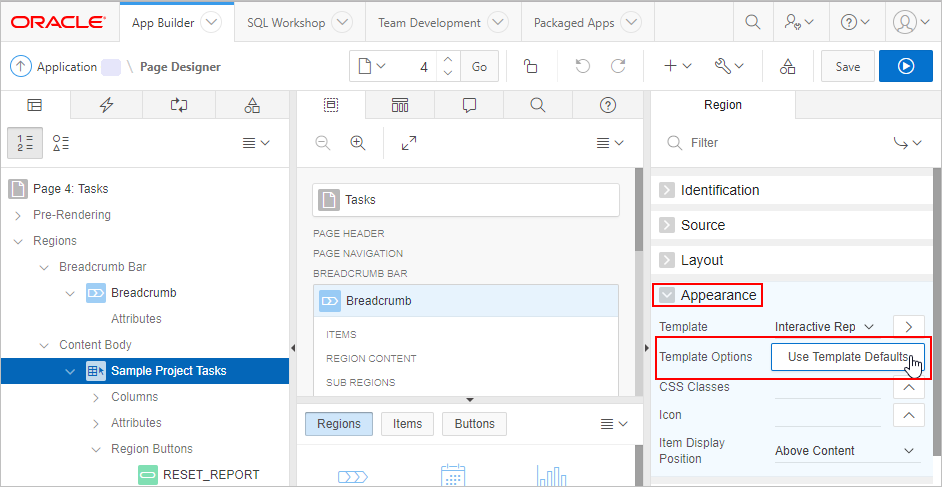Expand the Pre-Rendering tree node

(17, 215)
